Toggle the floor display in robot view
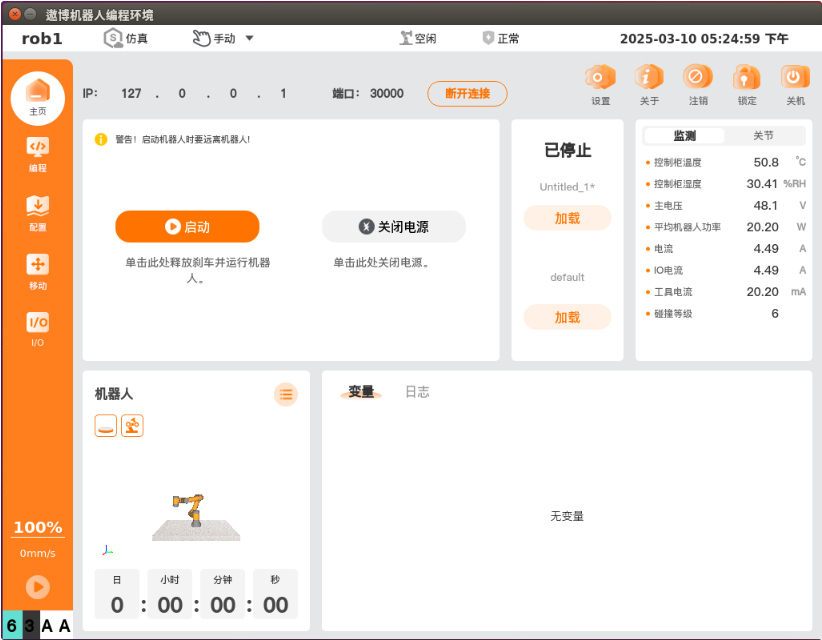 [106, 426]
